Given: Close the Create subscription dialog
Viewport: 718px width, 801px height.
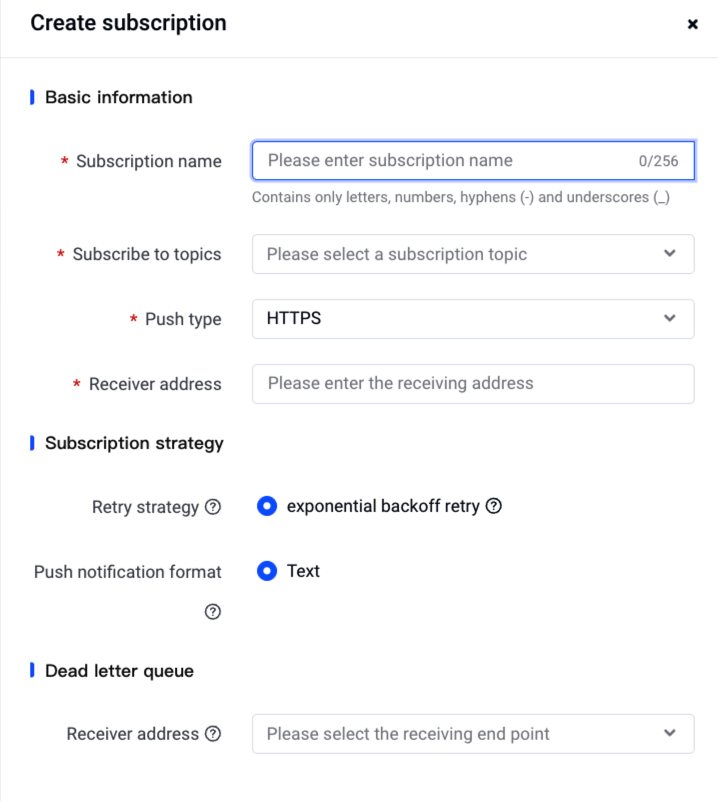Looking at the screenshot, I should (692, 24).
